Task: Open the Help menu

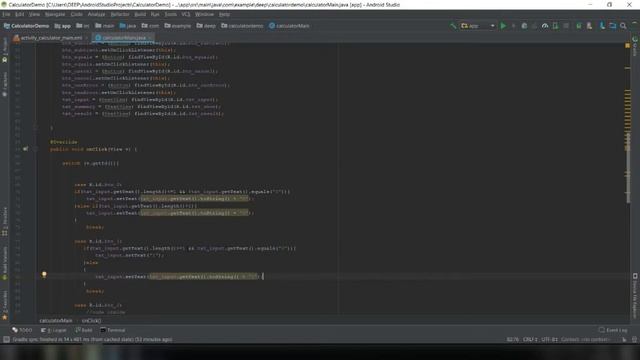Action: tap(224, 14)
